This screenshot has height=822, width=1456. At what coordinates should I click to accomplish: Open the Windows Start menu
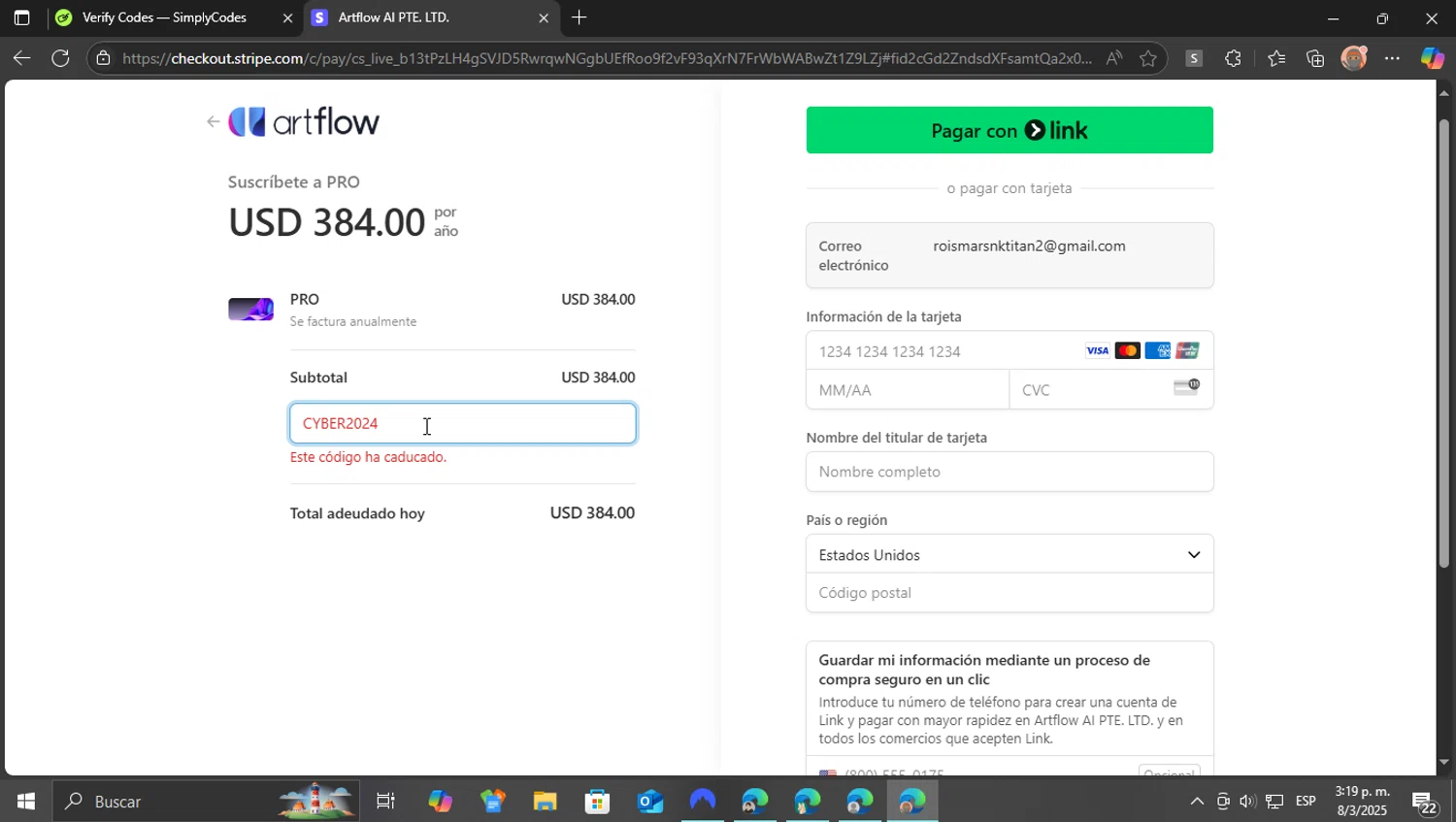click(26, 802)
